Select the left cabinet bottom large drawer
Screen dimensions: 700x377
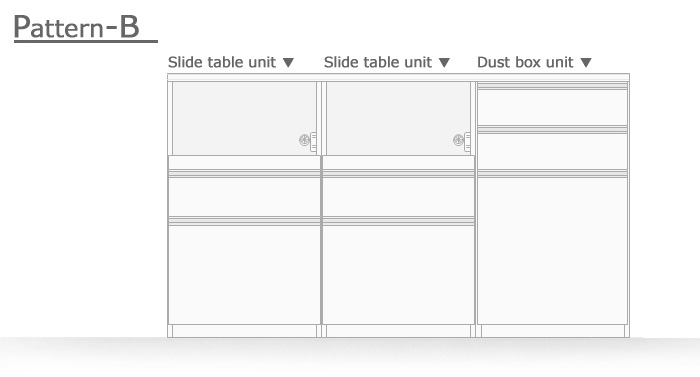[244, 275]
